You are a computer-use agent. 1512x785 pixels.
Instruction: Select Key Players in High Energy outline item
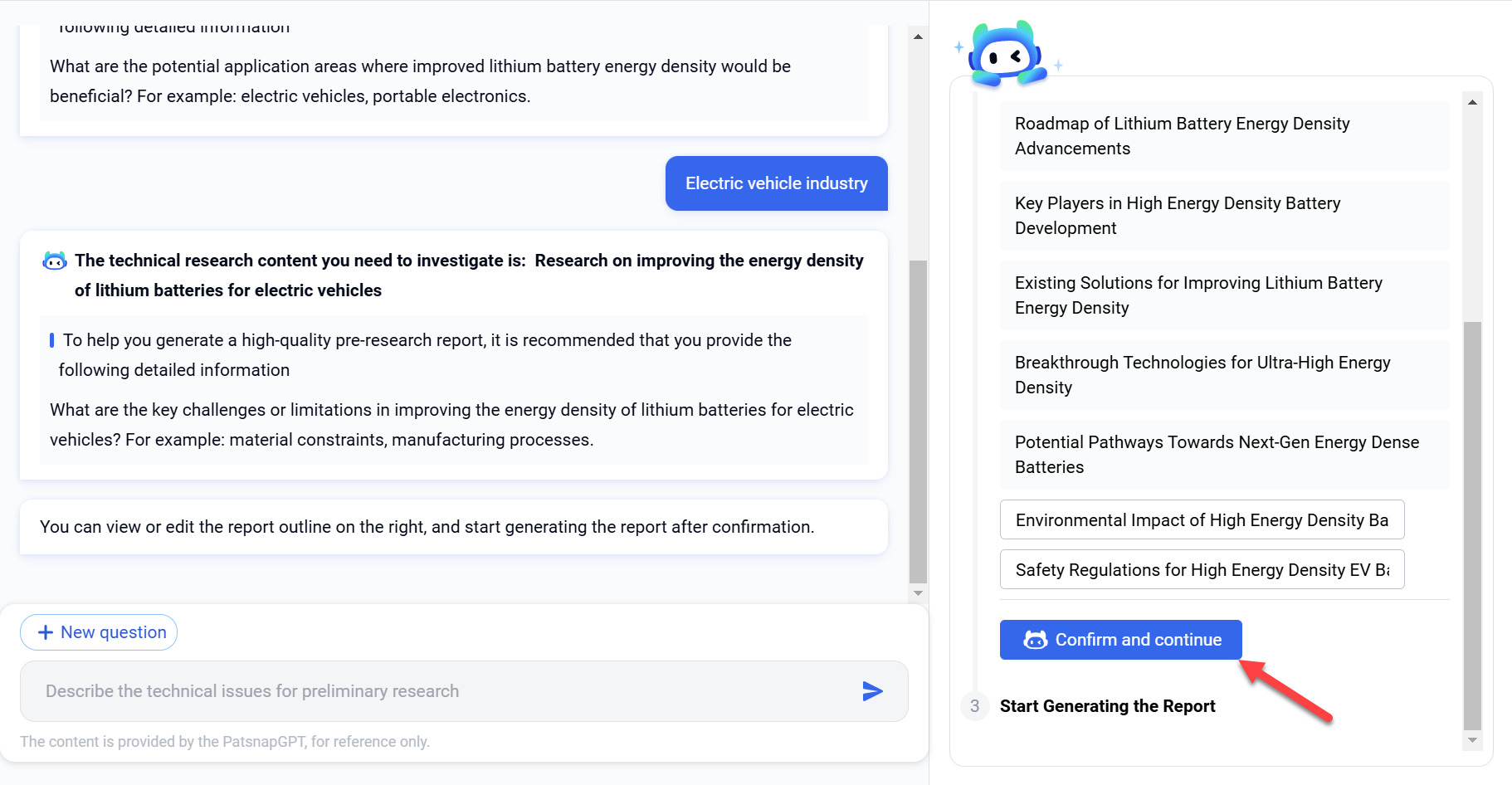pos(1224,216)
